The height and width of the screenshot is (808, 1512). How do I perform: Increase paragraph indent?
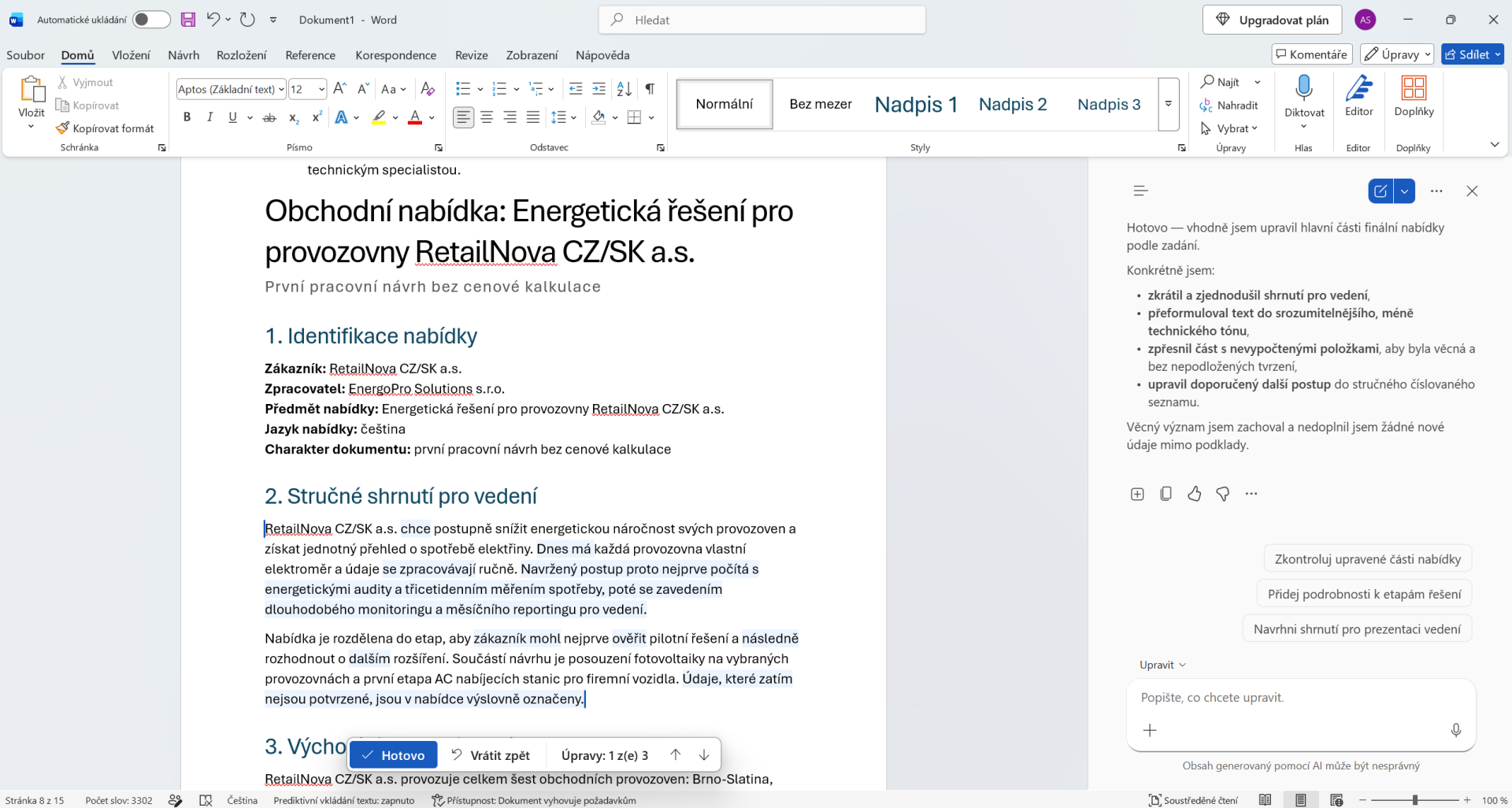(599, 88)
